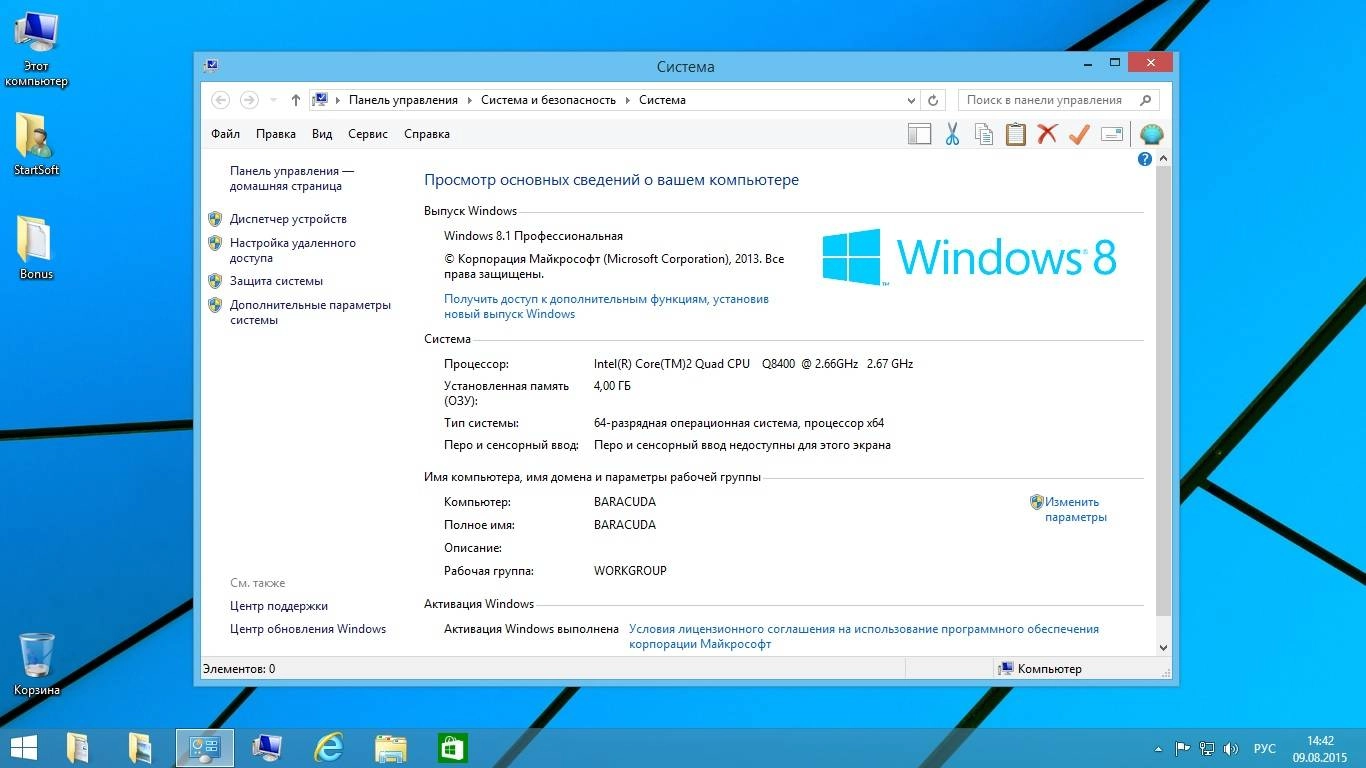Open Центр поддержки link
This screenshot has width=1366, height=768.
(279, 606)
